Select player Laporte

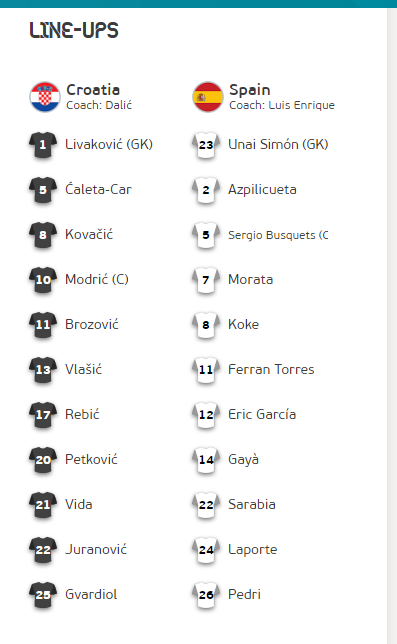(253, 550)
